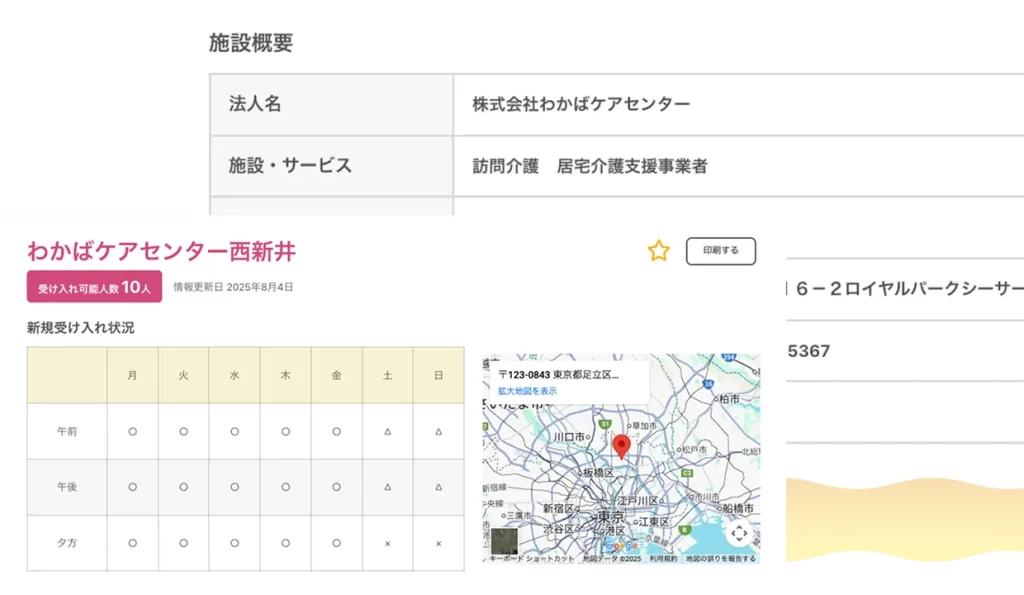
Task: Switch to satellite view thumbnail on map
Action: point(504,540)
